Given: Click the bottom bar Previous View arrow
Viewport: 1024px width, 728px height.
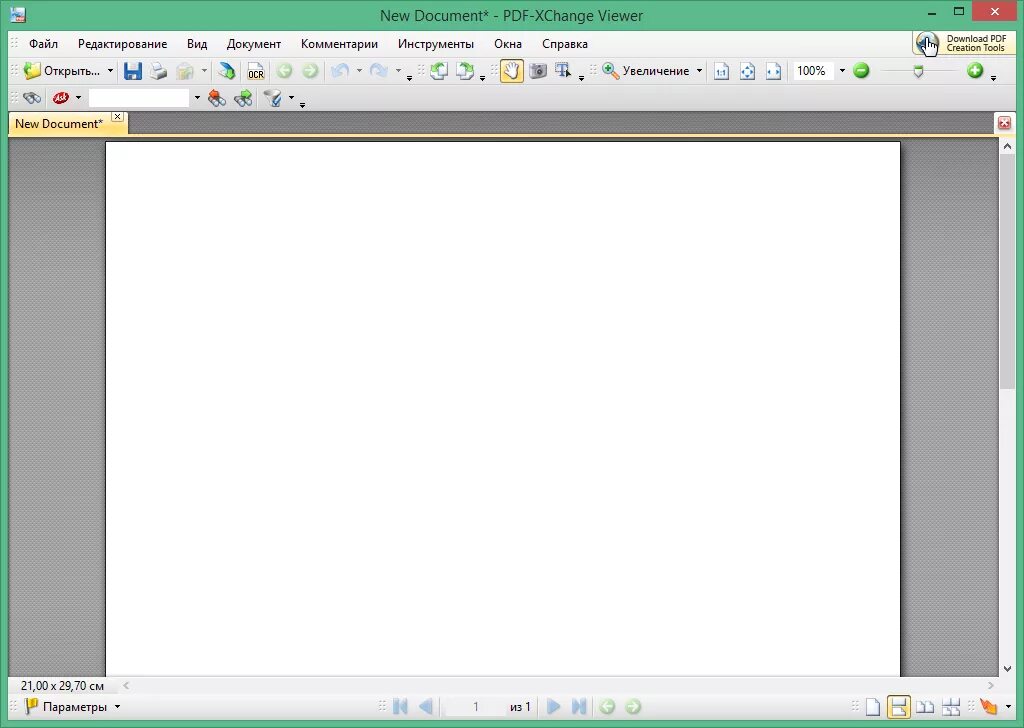Looking at the screenshot, I should [x=607, y=706].
